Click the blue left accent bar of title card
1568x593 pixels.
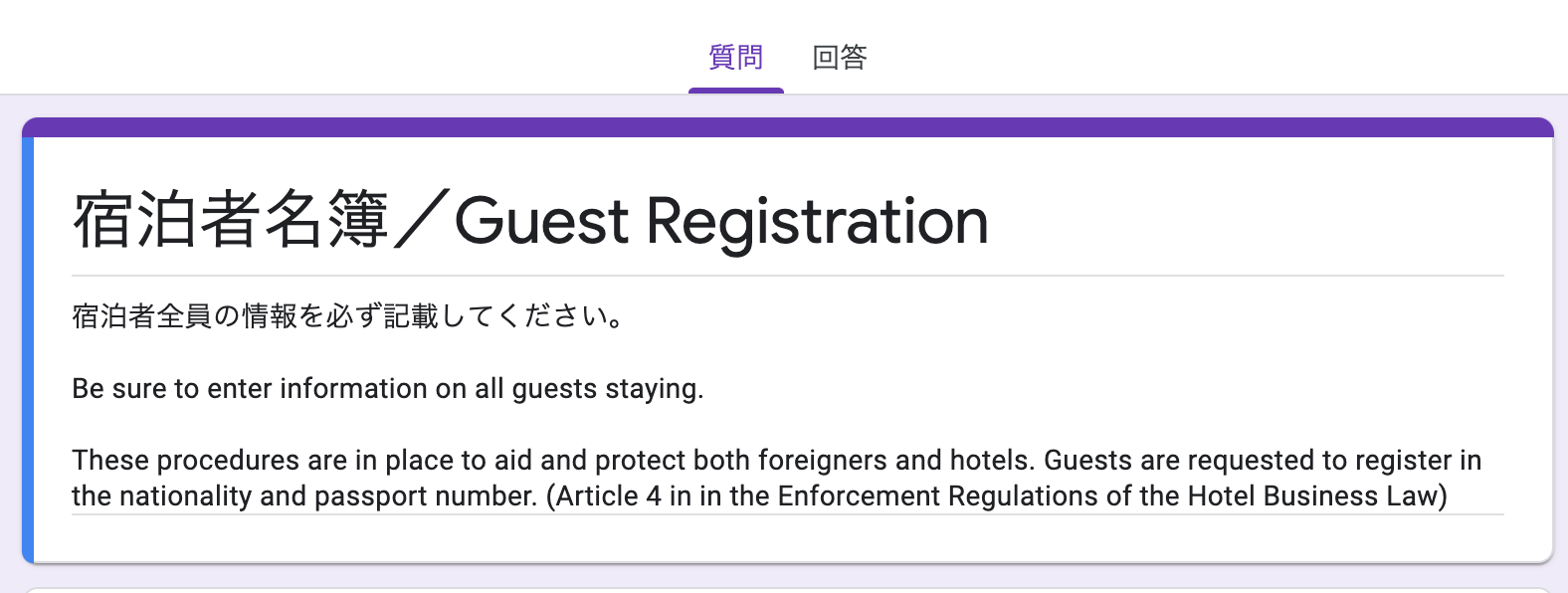point(28,348)
